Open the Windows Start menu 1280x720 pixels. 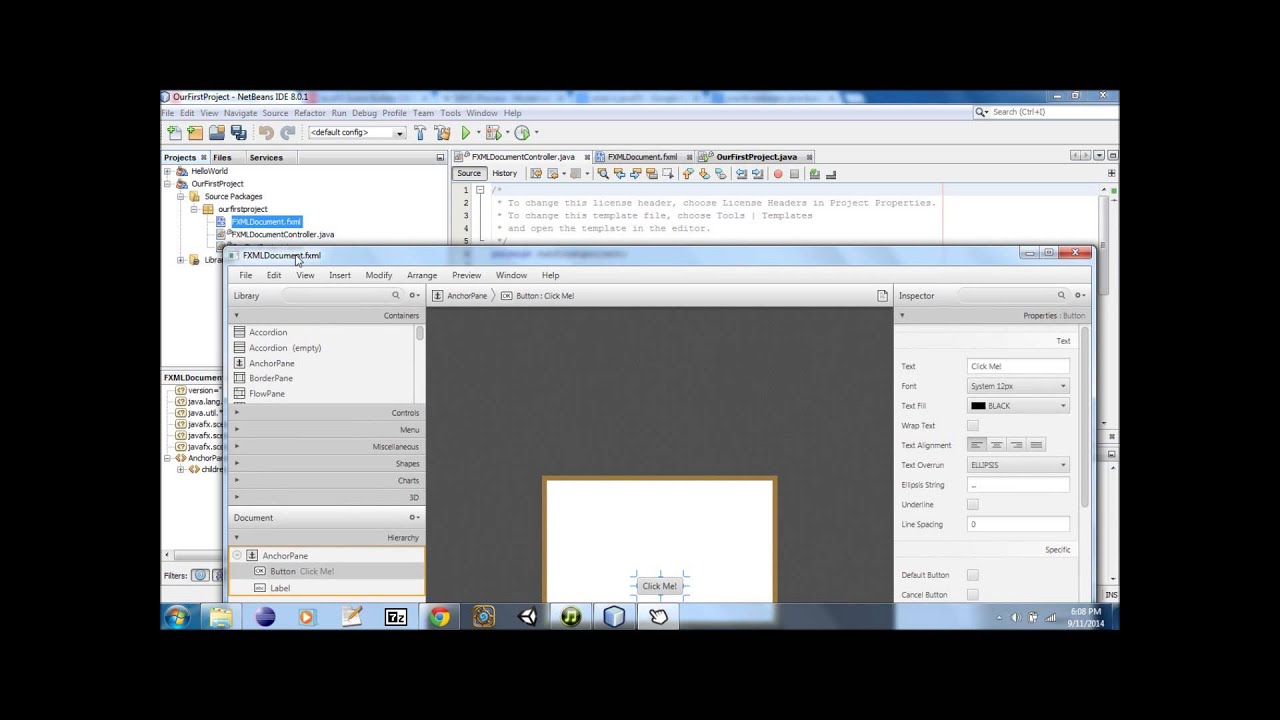click(178, 617)
